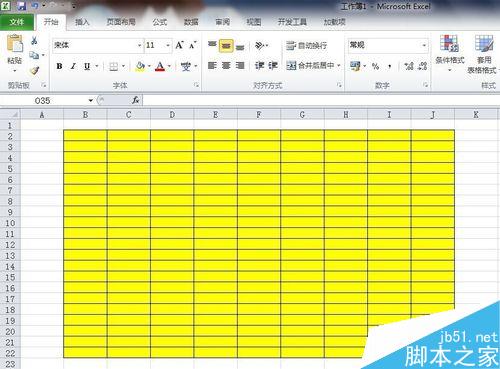Viewport: 500px width, 369px height.
Task: Switch to the Page Layout tab
Action: 121,22
